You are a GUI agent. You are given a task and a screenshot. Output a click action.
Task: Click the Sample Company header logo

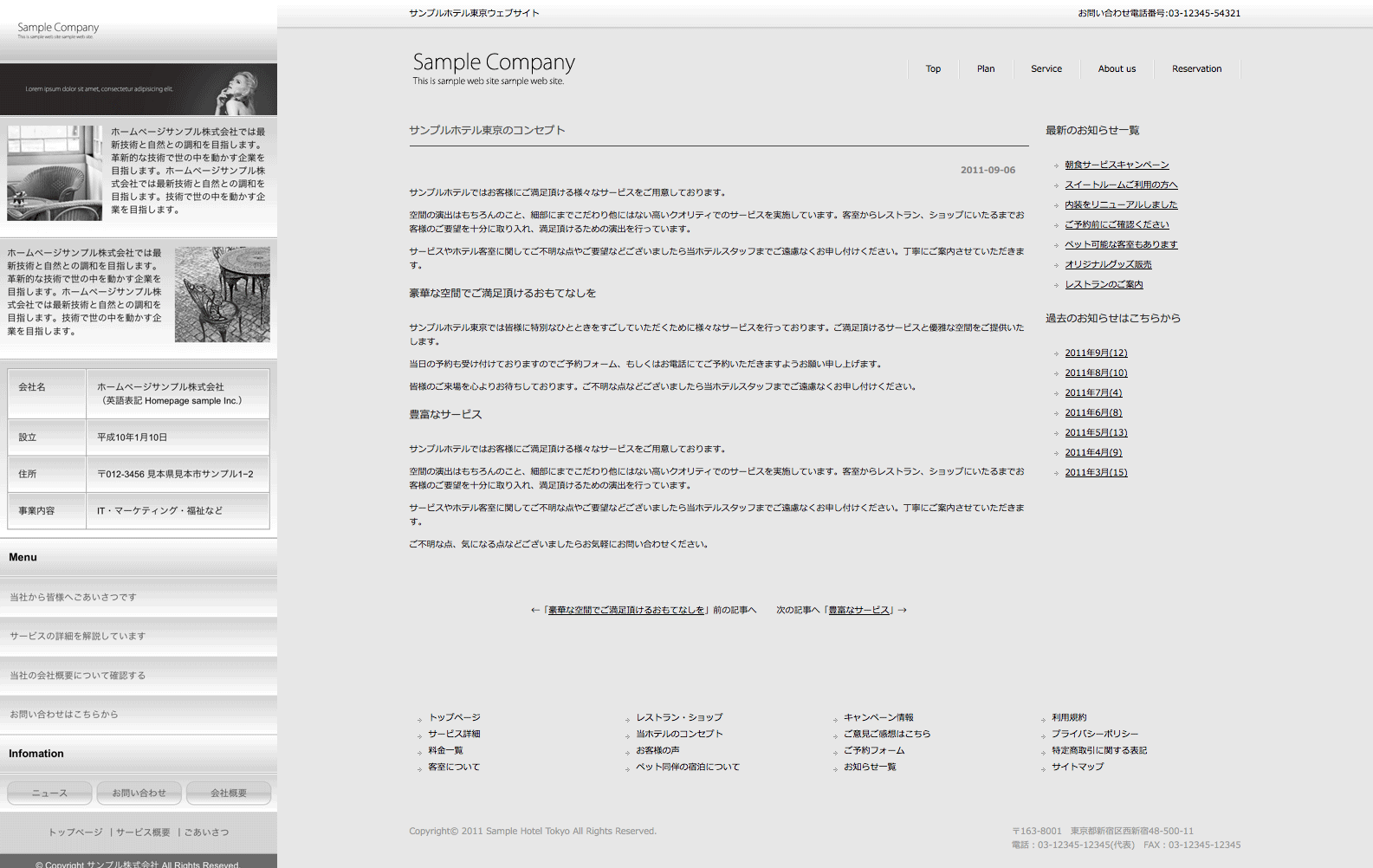pyautogui.click(x=493, y=68)
